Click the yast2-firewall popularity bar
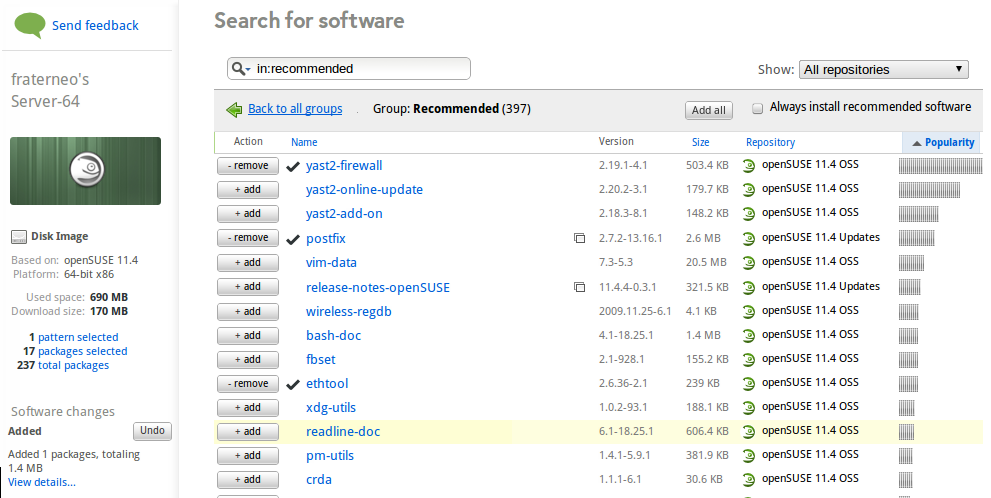 [x=940, y=166]
